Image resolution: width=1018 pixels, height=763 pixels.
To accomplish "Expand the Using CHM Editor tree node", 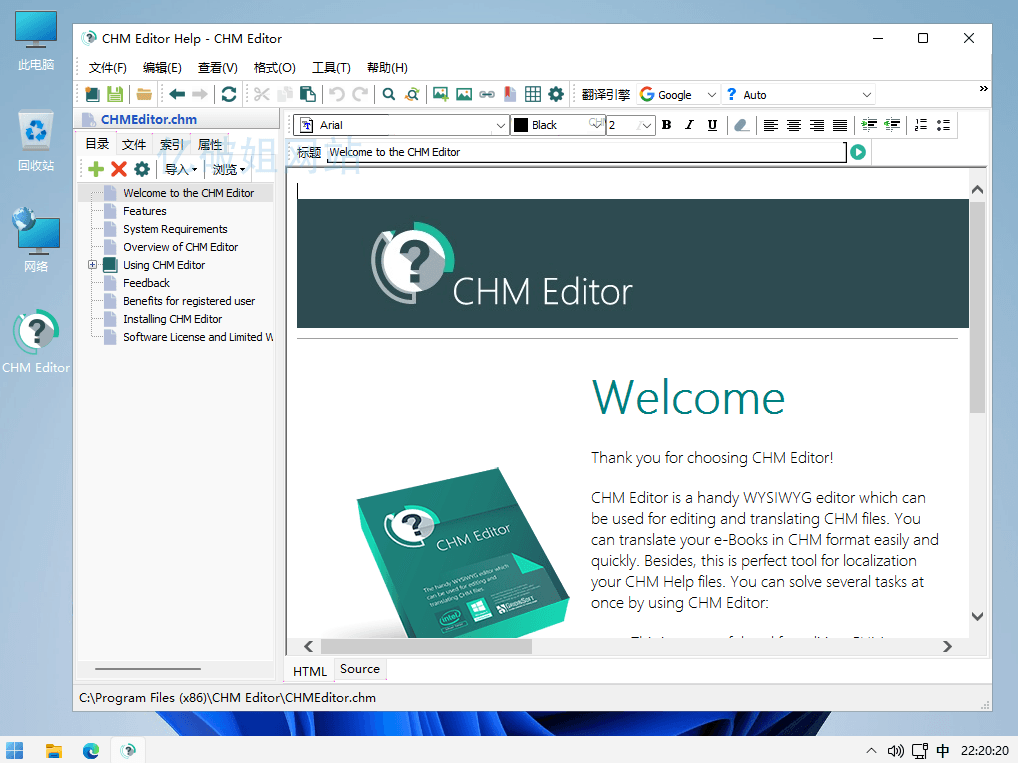I will [92, 265].
